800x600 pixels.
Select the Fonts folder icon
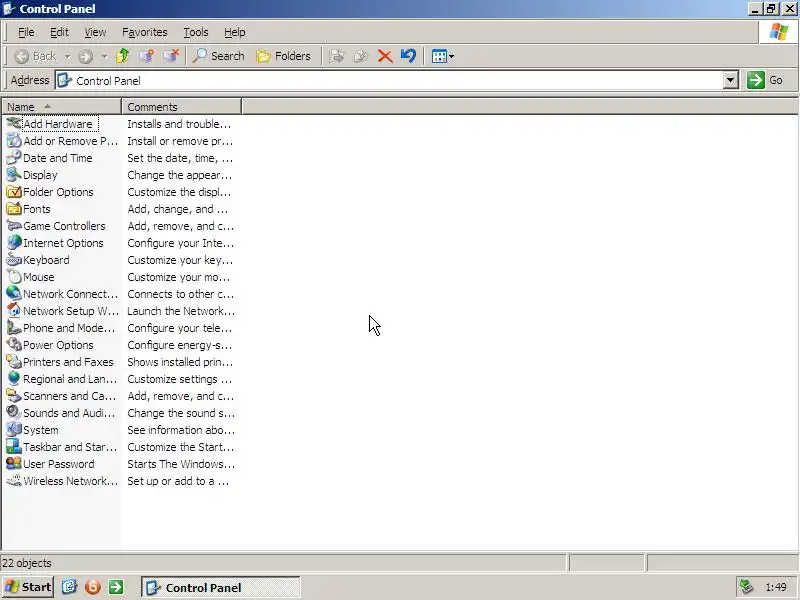(x=14, y=209)
